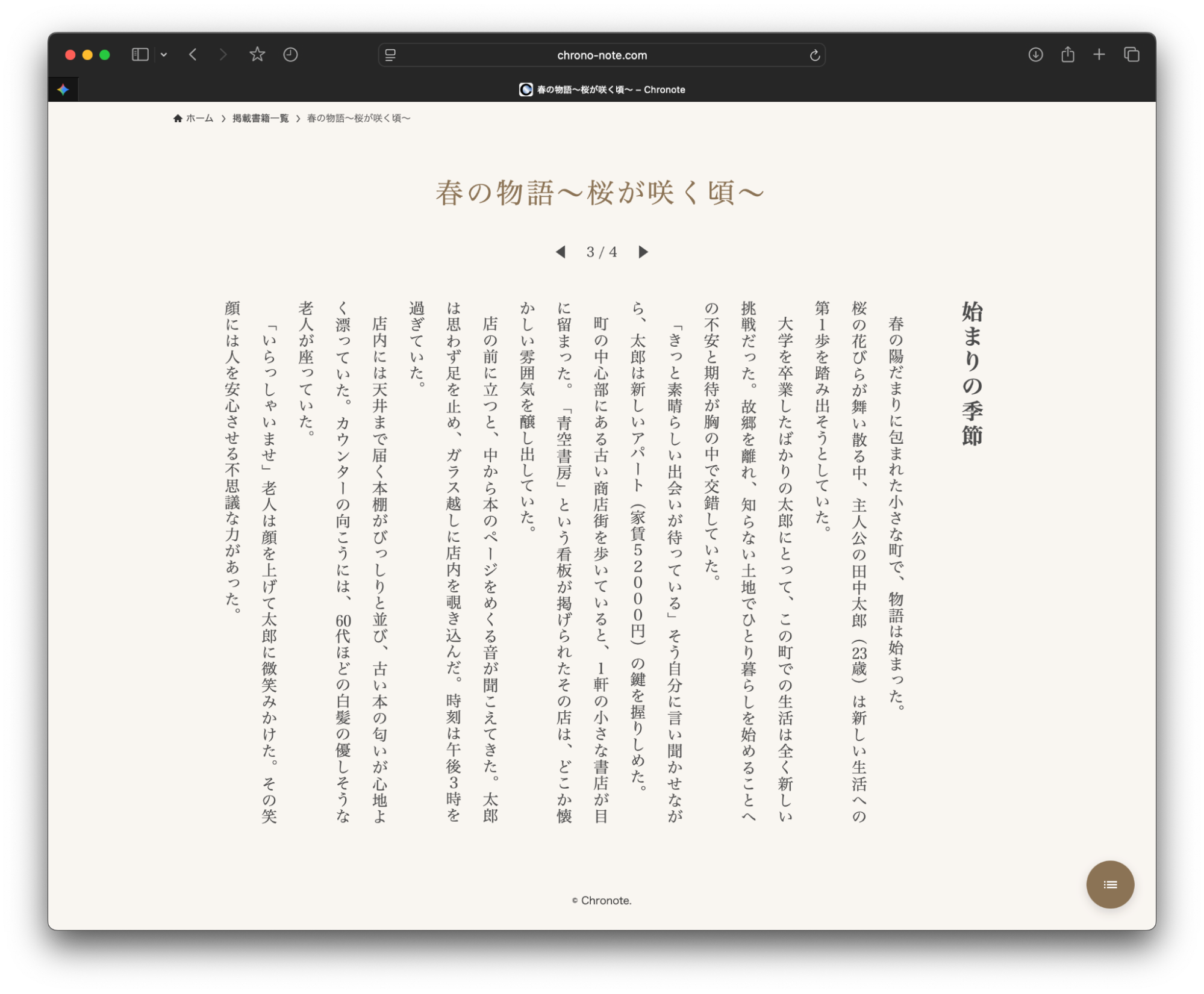Screen dimensions: 1204x994
Task: Reload the chrono-note.com page
Action: [814, 55]
